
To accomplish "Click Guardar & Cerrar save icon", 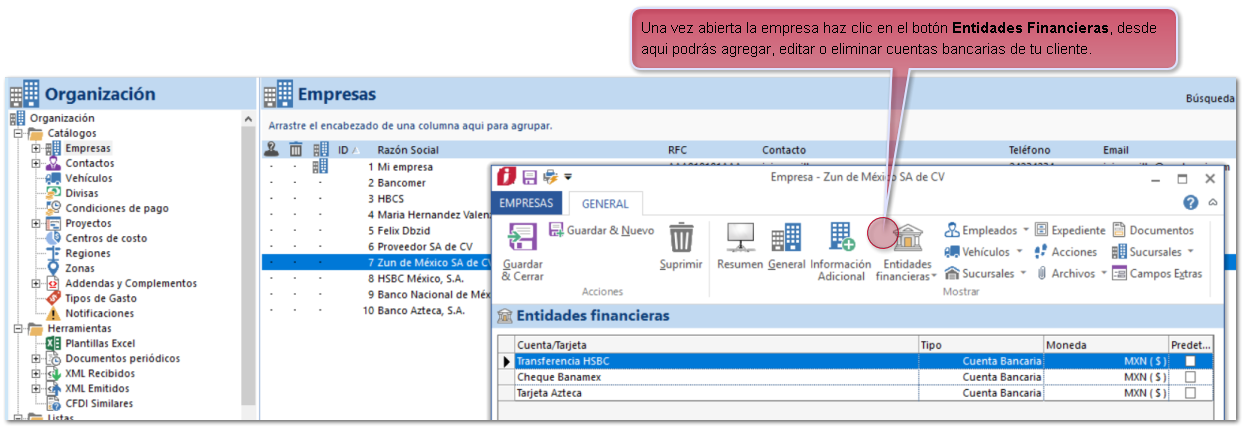I will point(523,238).
